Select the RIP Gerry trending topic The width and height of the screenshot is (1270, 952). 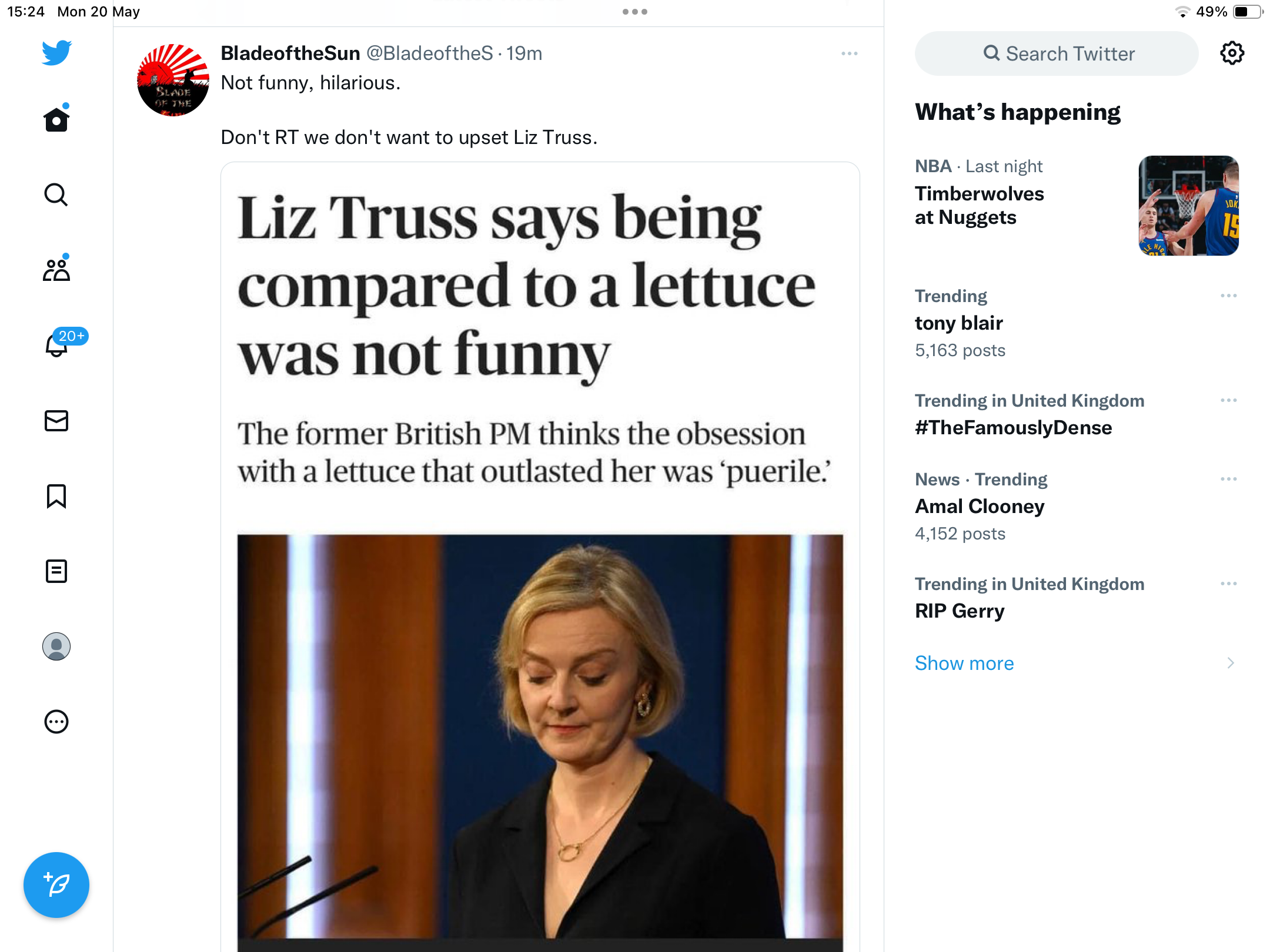[x=960, y=611]
